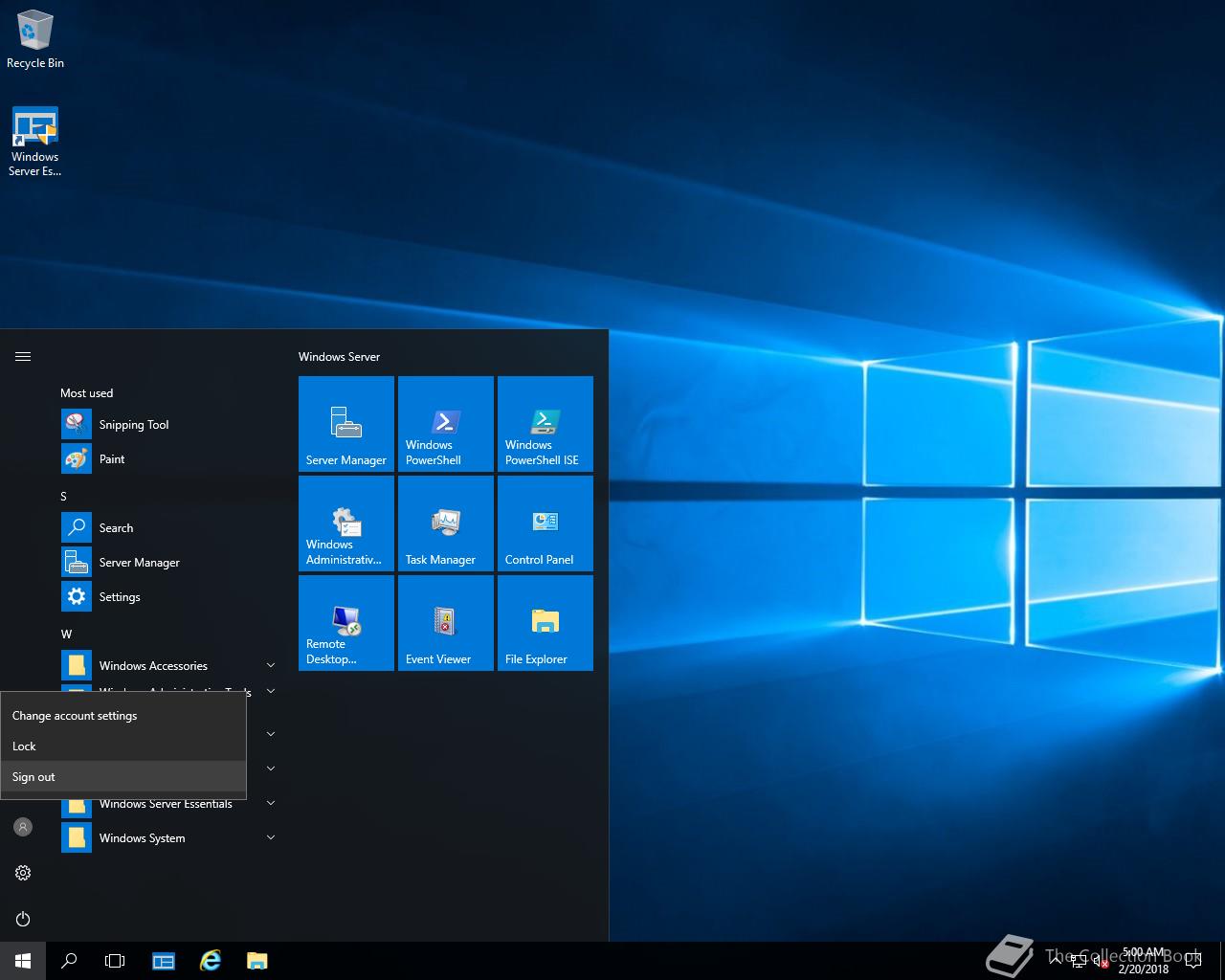This screenshot has height=980, width=1225.
Task: Open the Remote Desktop tile
Action: point(346,623)
